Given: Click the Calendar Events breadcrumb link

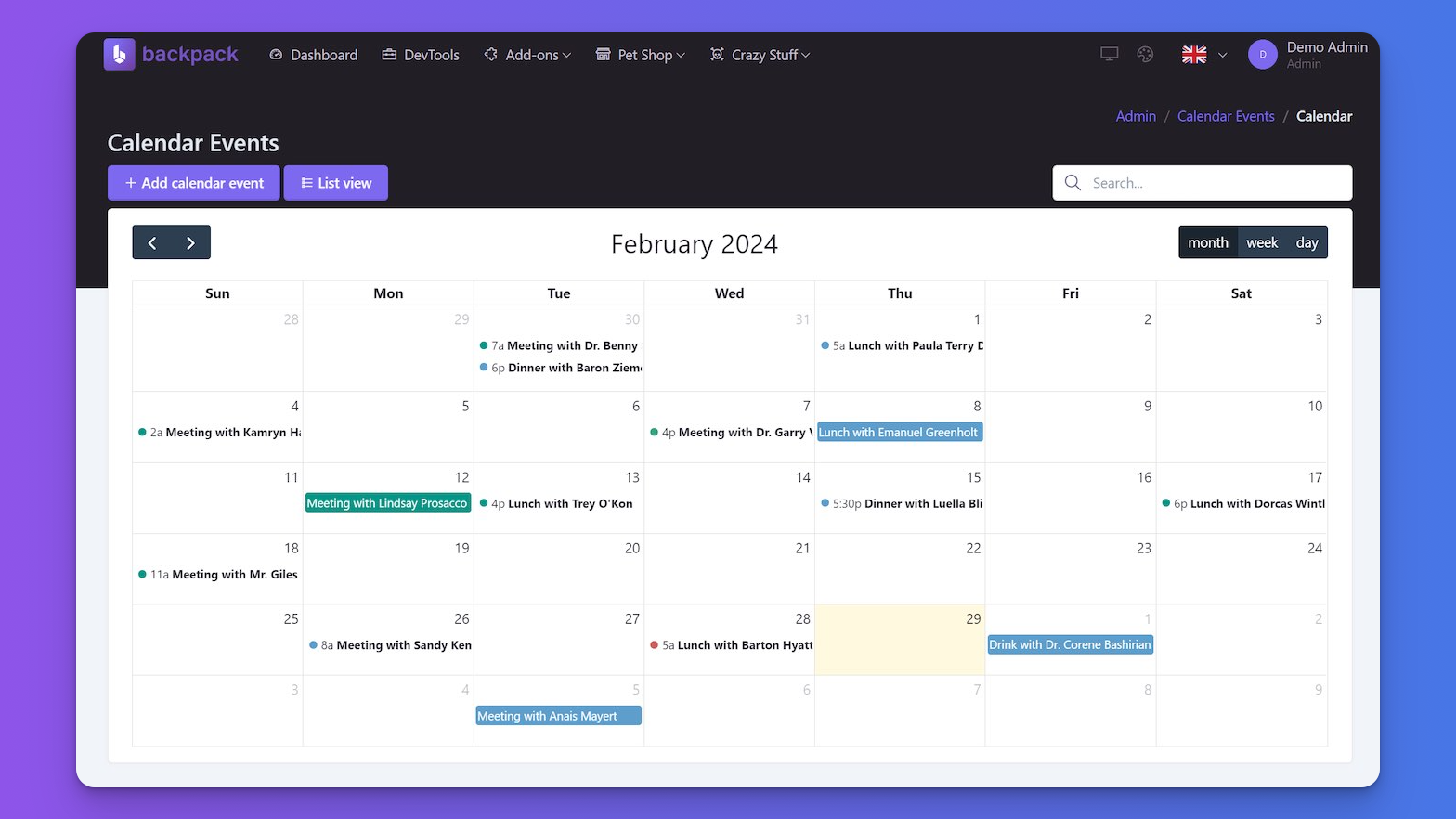Looking at the screenshot, I should (1226, 116).
